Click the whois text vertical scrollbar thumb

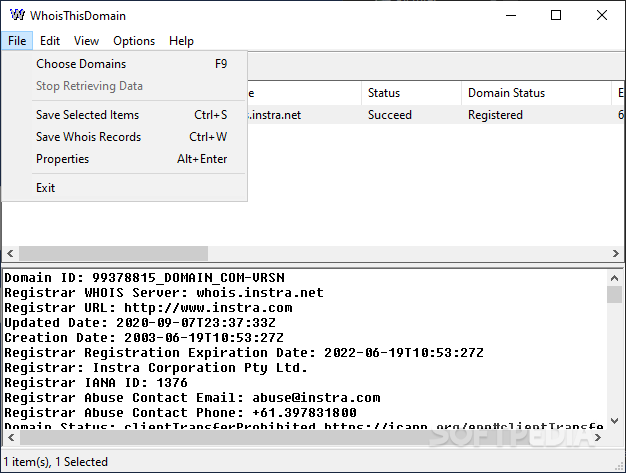coord(614,295)
